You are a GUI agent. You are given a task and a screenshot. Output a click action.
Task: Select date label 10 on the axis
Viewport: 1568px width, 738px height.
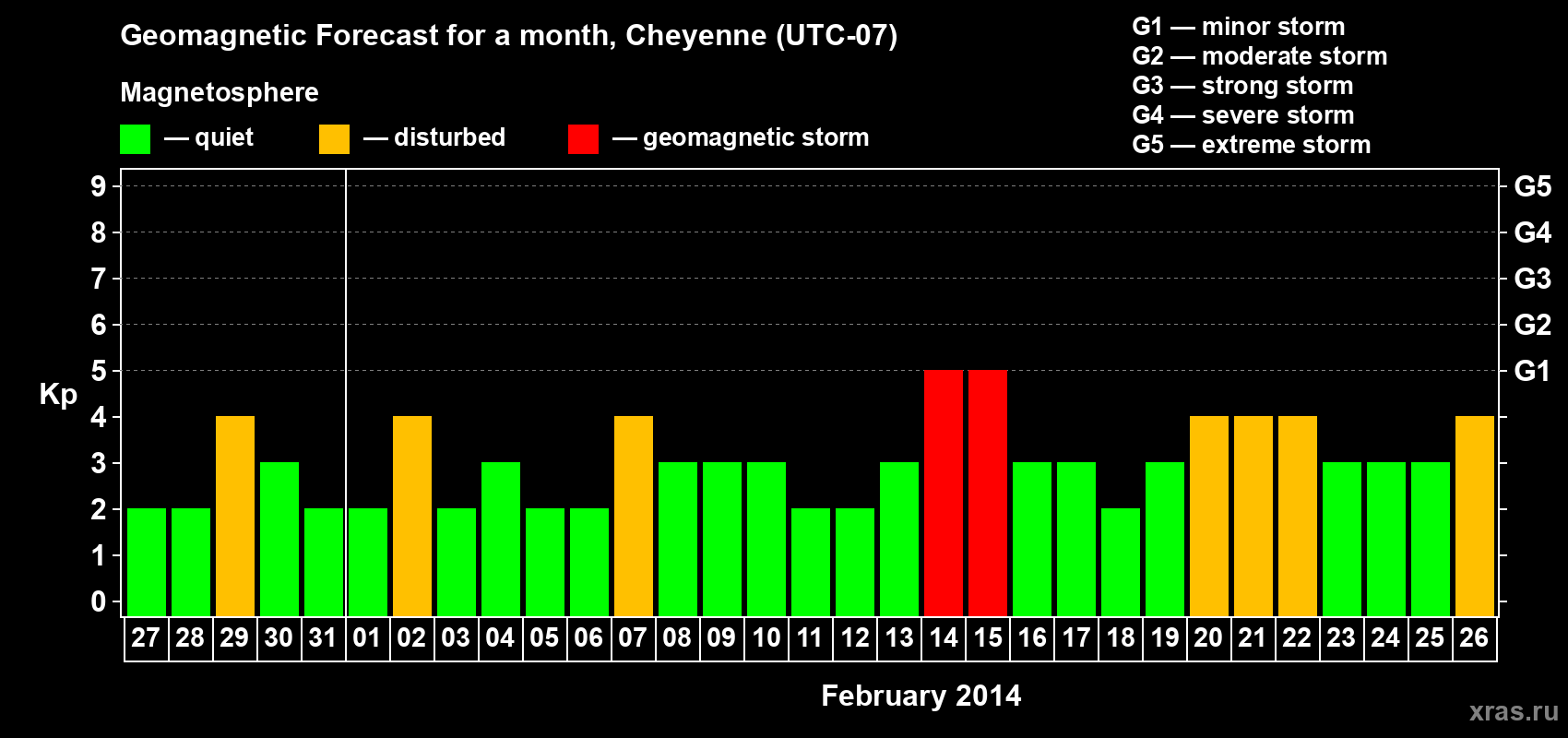766,638
